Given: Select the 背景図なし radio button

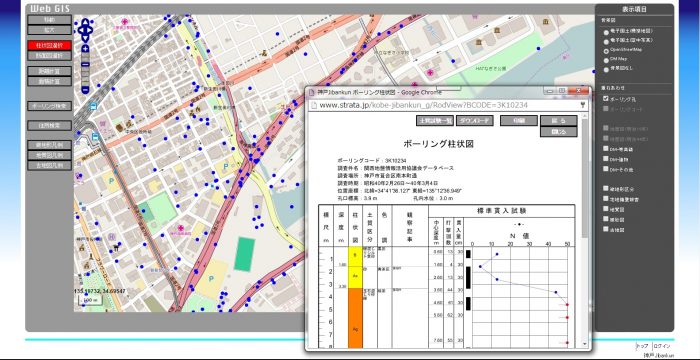Looking at the screenshot, I should [x=606, y=70].
